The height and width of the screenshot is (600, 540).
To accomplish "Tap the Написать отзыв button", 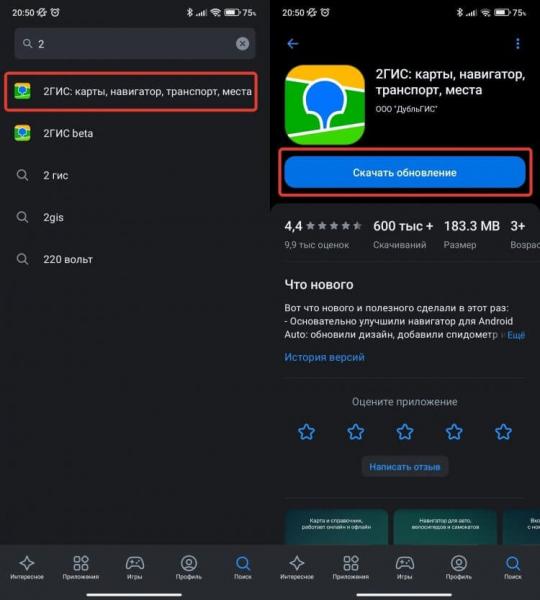I will pos(405,466).
